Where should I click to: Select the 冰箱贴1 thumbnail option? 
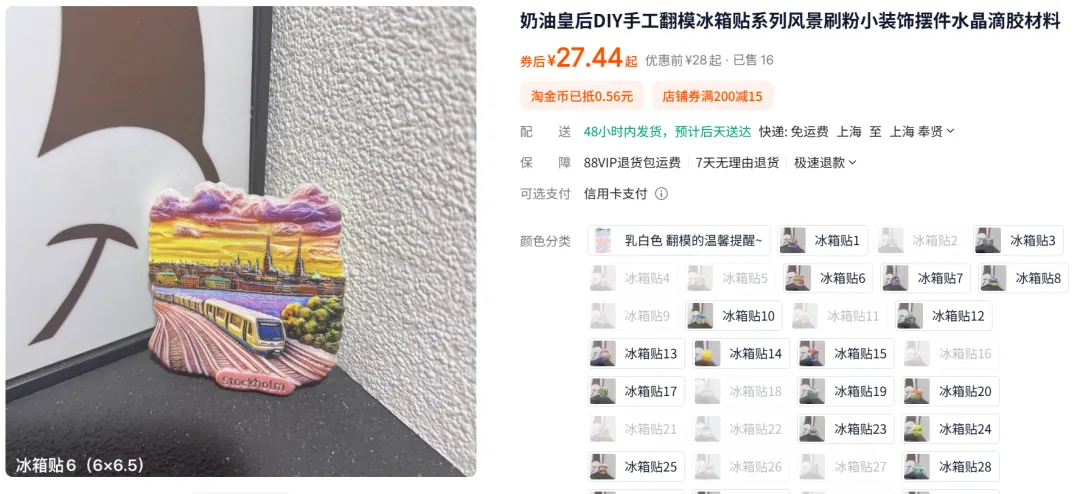(823, 240)
